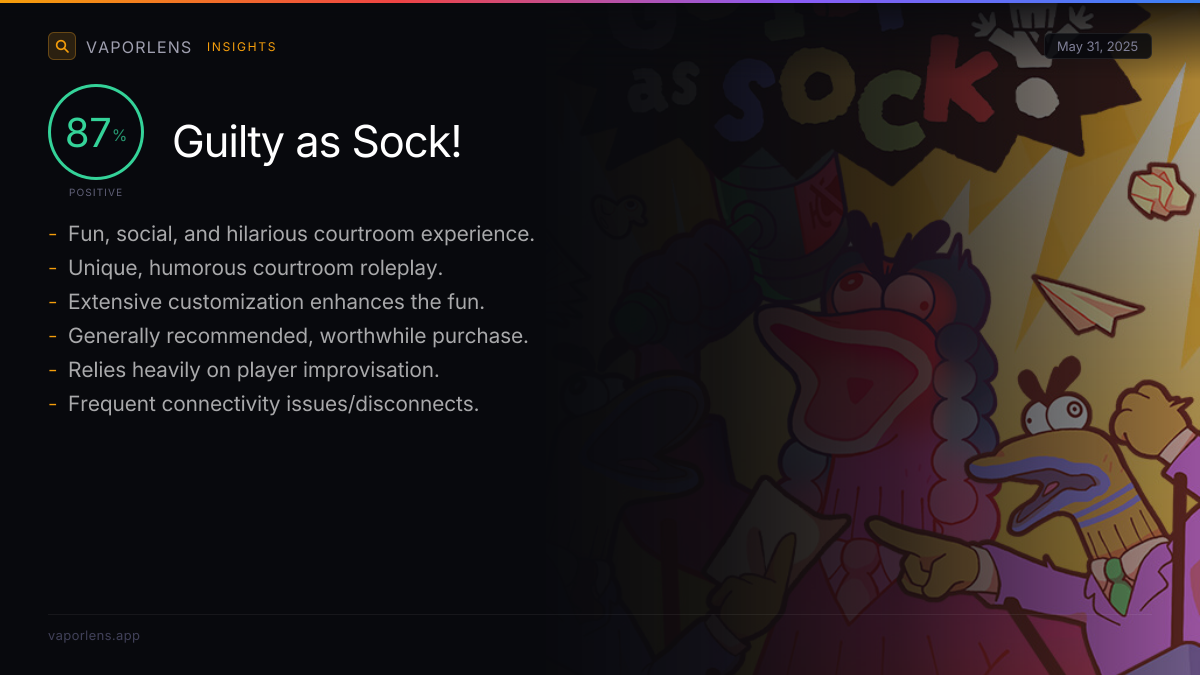Screen dimensions: 1200x675
Task: Open the vaporlens.app footer link
Action: point(94,635)
